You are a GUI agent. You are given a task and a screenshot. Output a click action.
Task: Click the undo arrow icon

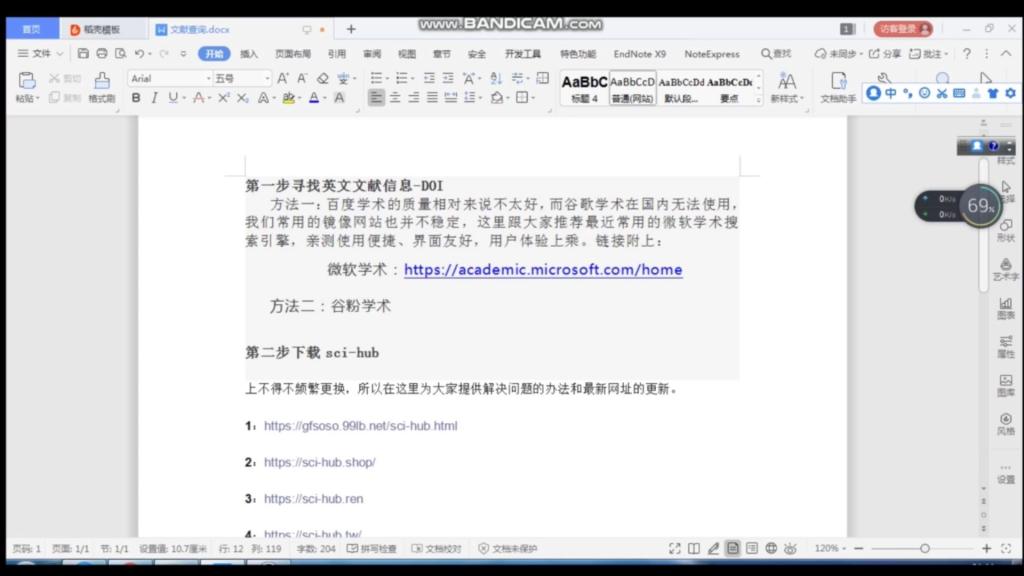click(x=139, y=54)
